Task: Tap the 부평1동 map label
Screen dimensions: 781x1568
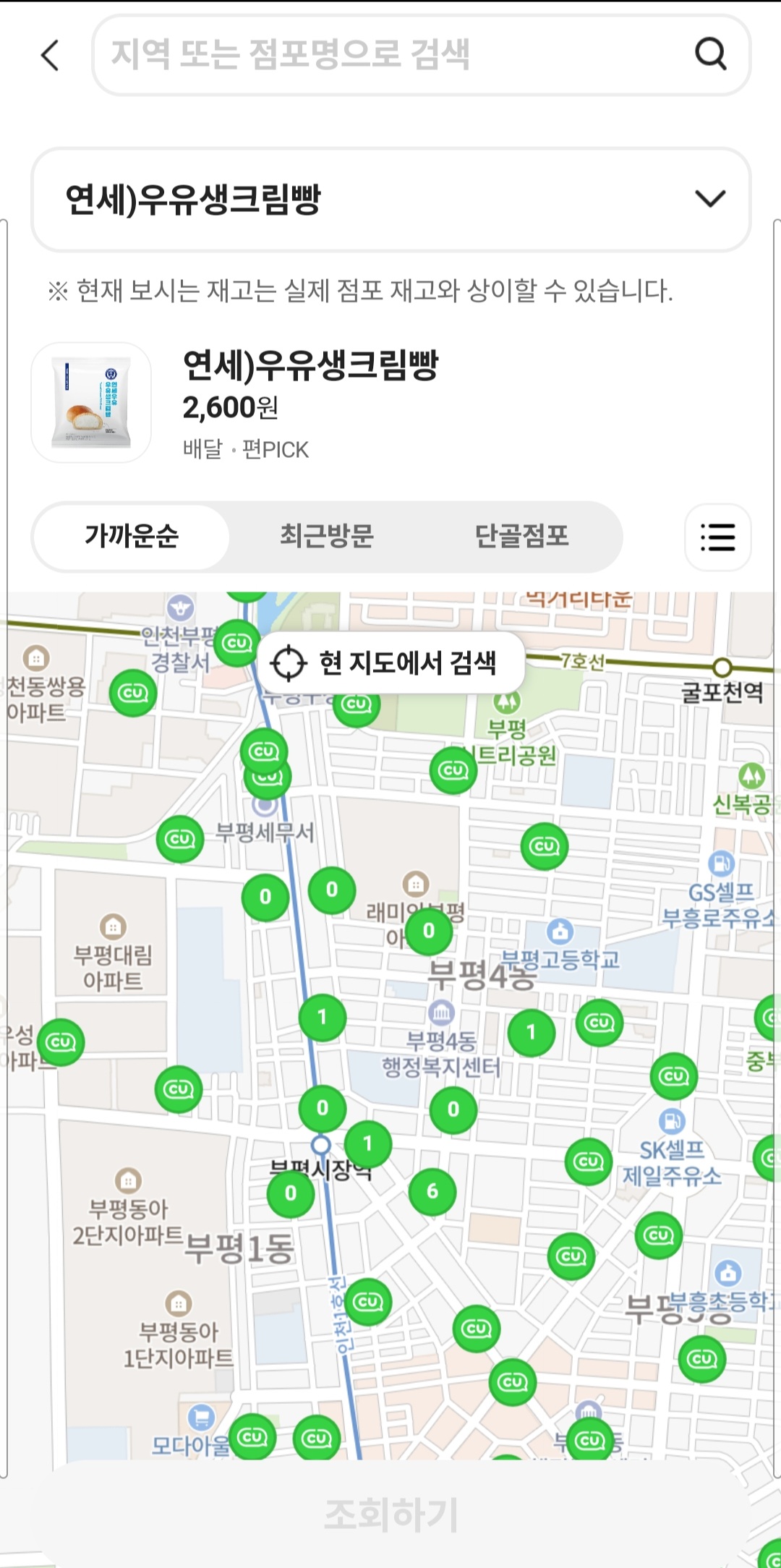Action: pyautogui.click(x=240, y=1248)
